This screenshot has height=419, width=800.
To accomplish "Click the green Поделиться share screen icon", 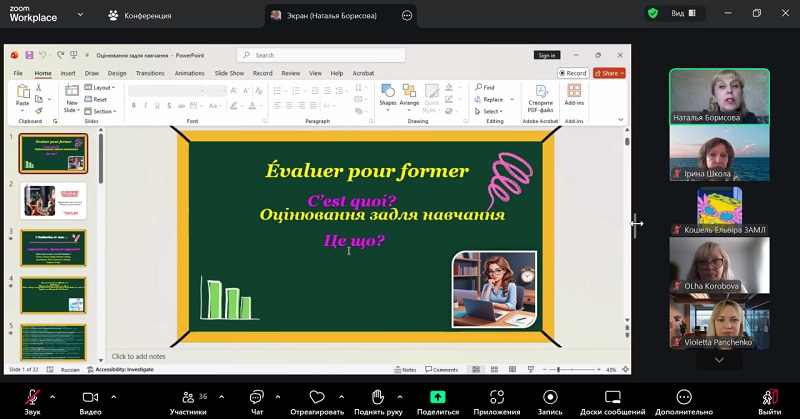I will pos(437,397).
